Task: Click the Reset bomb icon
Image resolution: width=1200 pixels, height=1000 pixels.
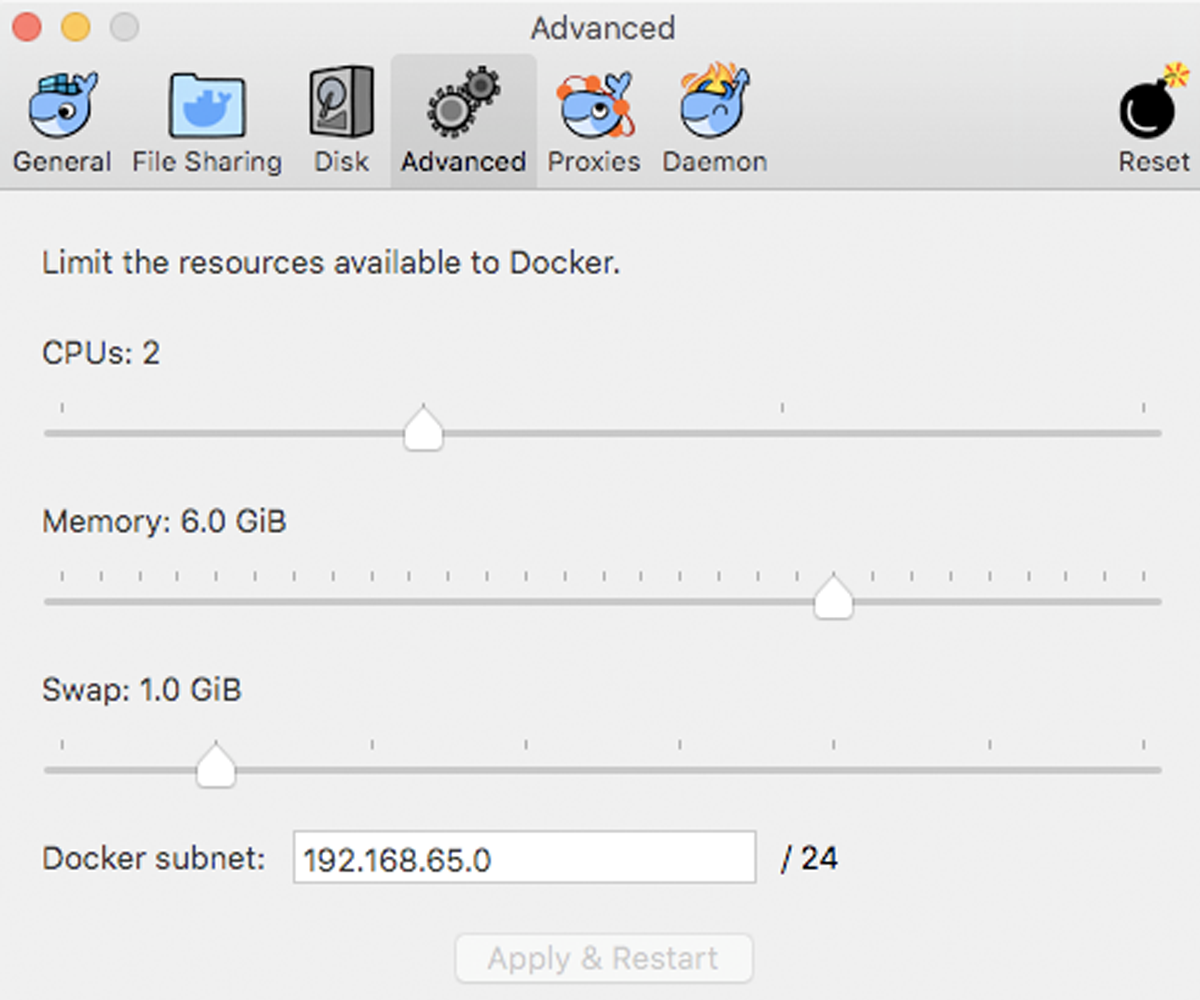Action: point(1153,105)
